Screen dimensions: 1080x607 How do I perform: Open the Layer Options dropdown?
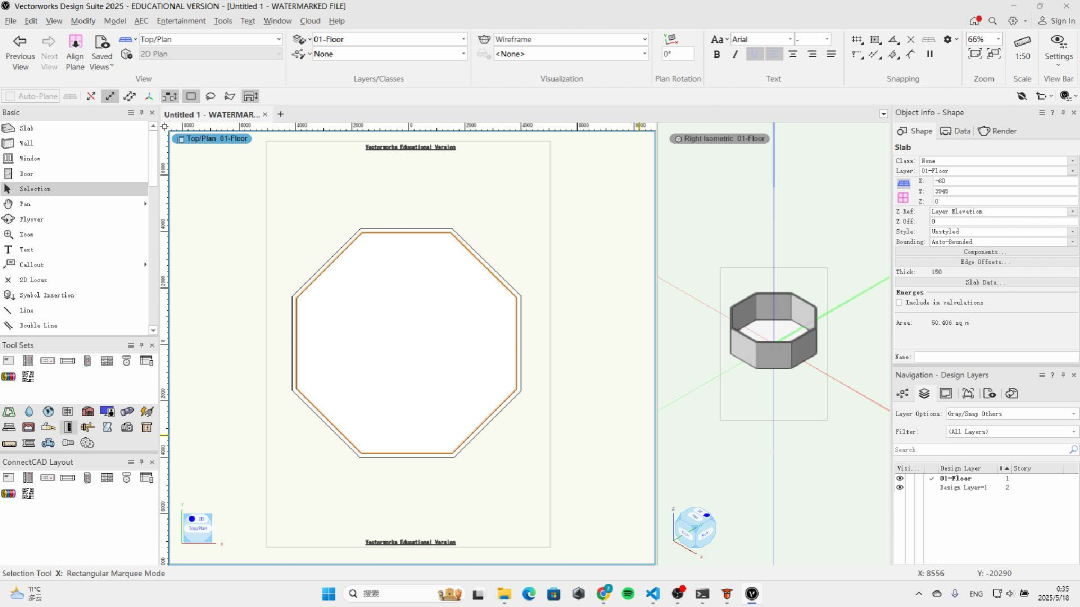(x=1012, y=414)
